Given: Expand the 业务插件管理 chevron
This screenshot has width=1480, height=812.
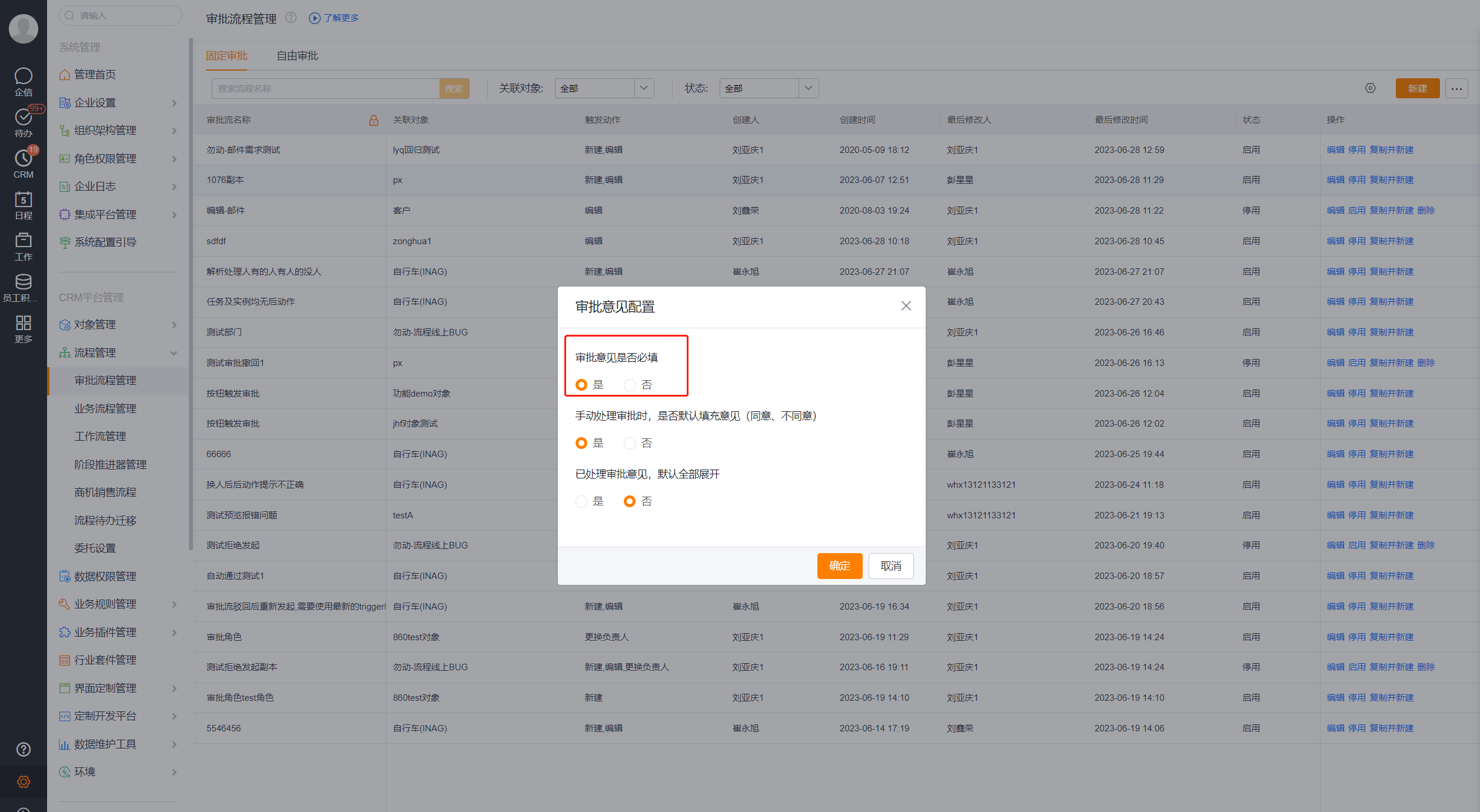Looking at the screenshot, I should (x=174, y=633).
